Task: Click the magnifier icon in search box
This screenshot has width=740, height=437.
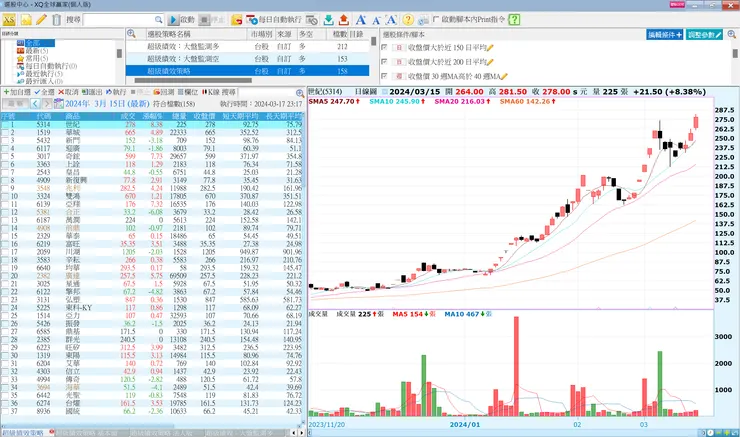Action: point(159,20)
